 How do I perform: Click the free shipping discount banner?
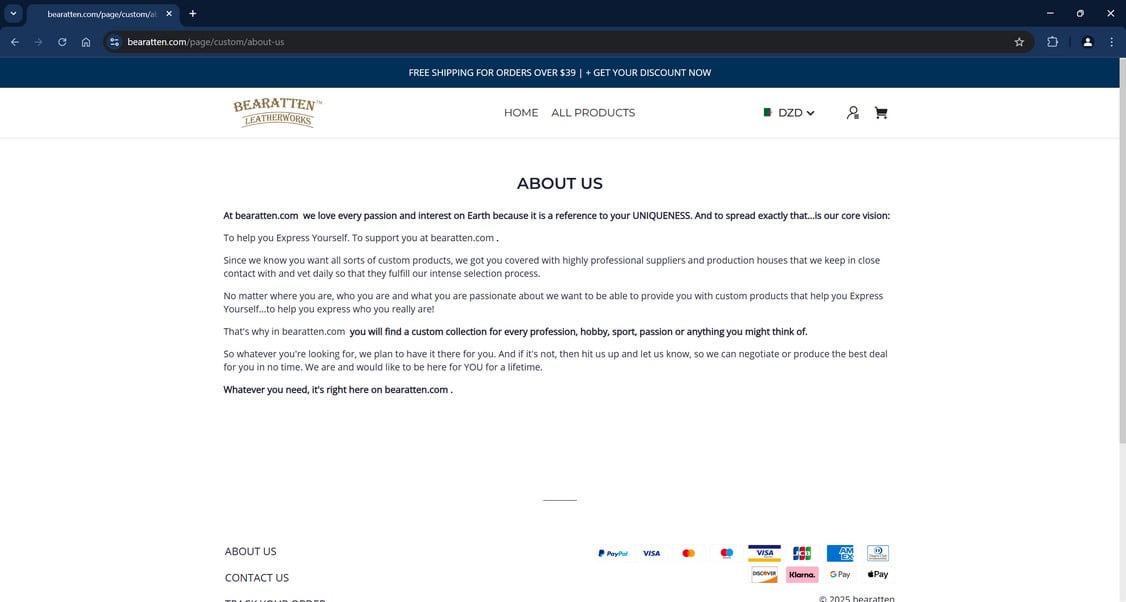point(559,73)
